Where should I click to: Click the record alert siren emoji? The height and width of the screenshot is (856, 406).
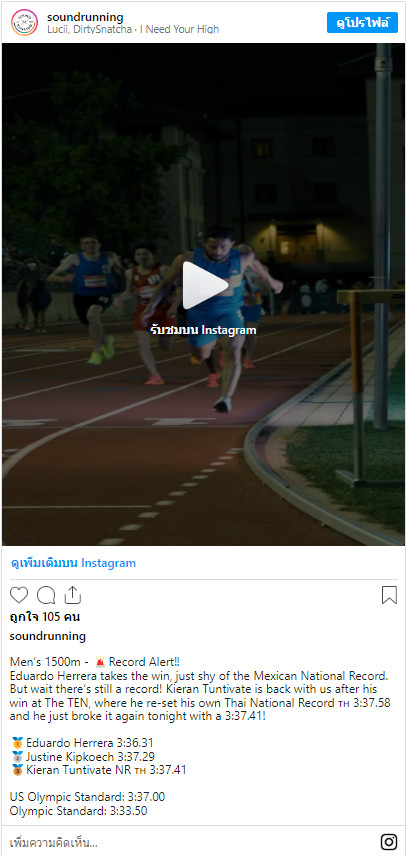point(101,662)
